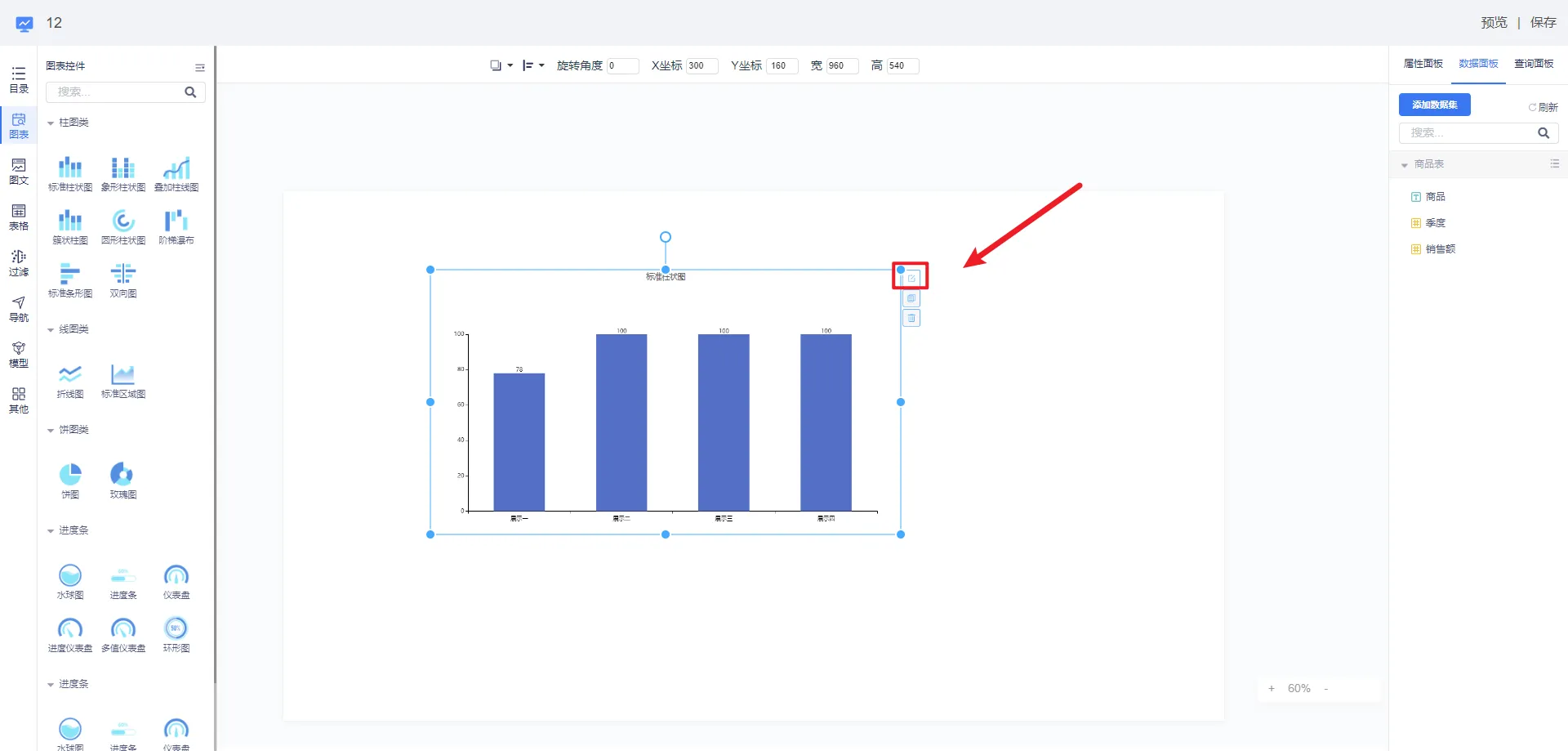Choose the 簇状柱图 chart widget
Image resolution: width=1568 pixels, height=751 pixels.
click(70, 227)
